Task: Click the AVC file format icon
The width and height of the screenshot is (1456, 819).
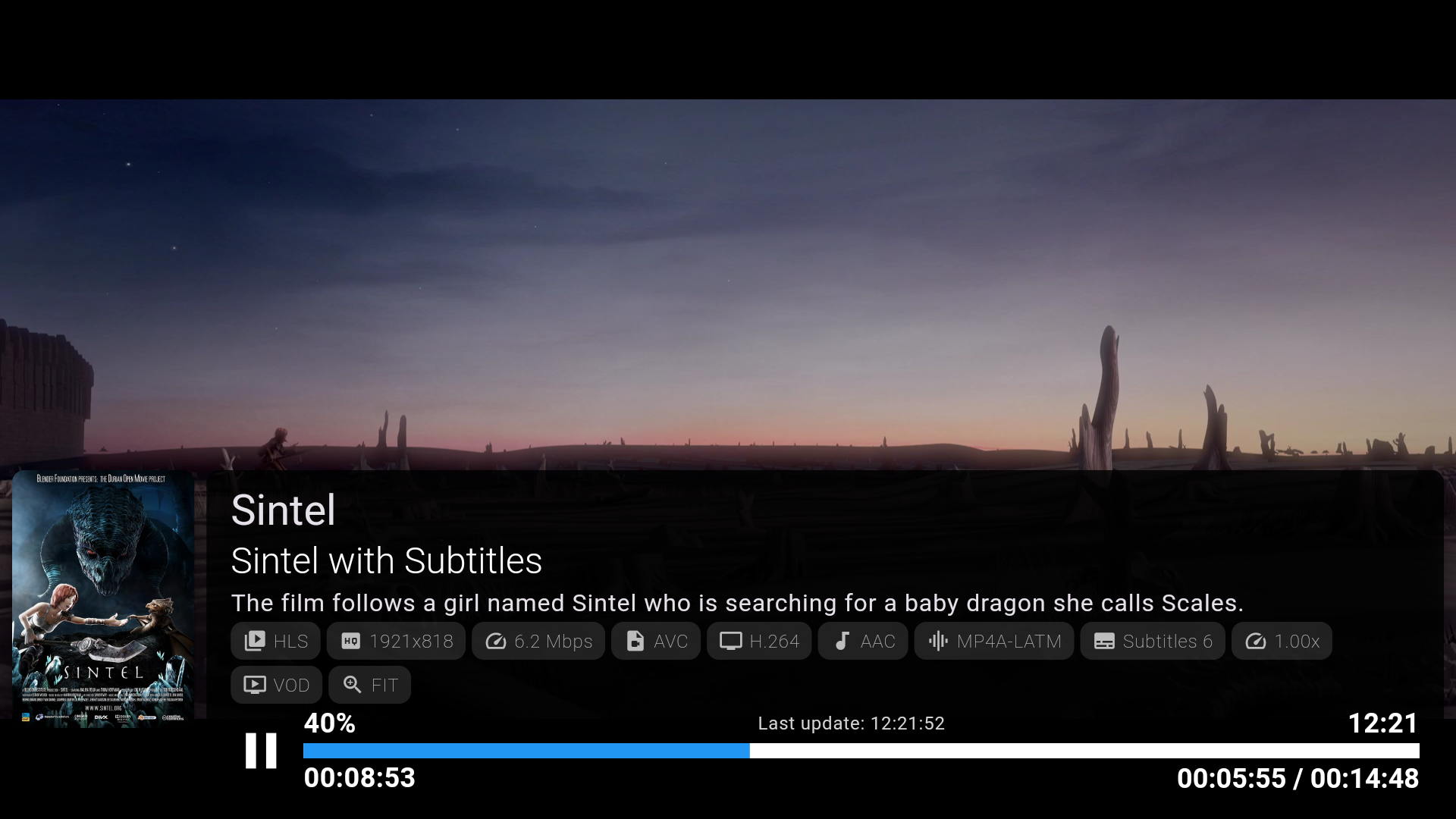Action: [635, 641]
